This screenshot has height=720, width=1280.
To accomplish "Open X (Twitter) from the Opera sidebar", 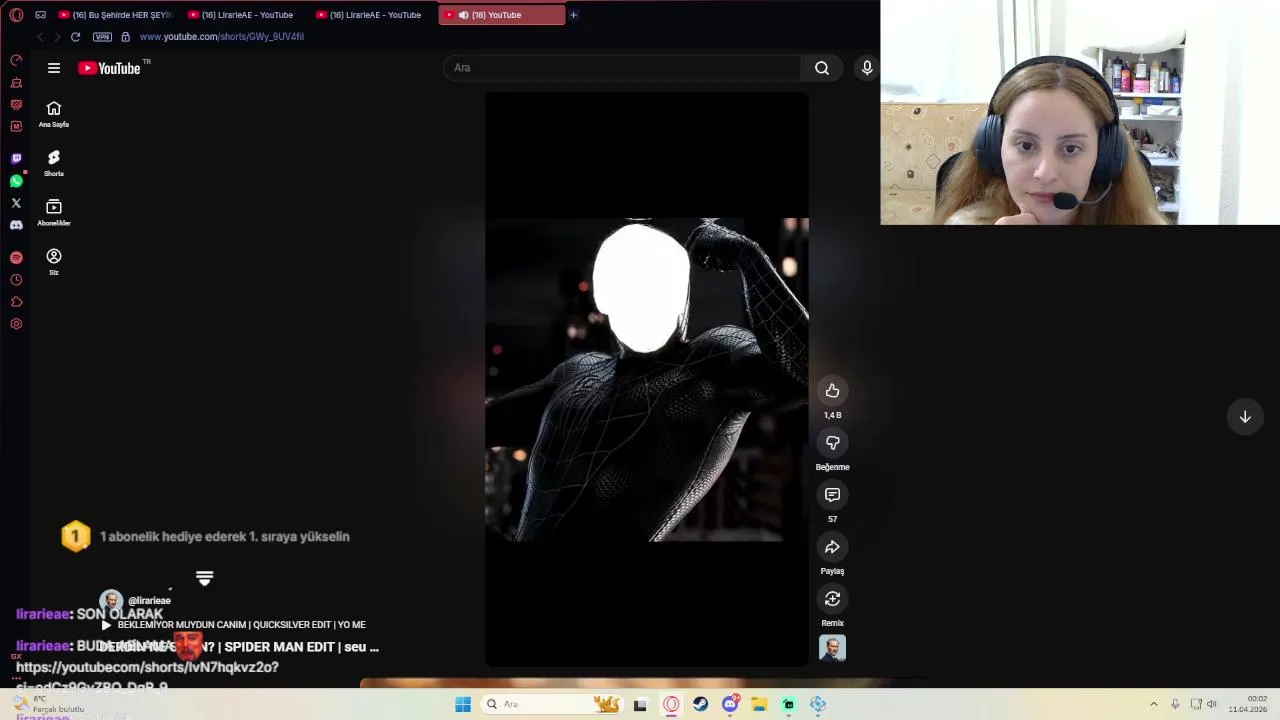I will pos(16,203).
